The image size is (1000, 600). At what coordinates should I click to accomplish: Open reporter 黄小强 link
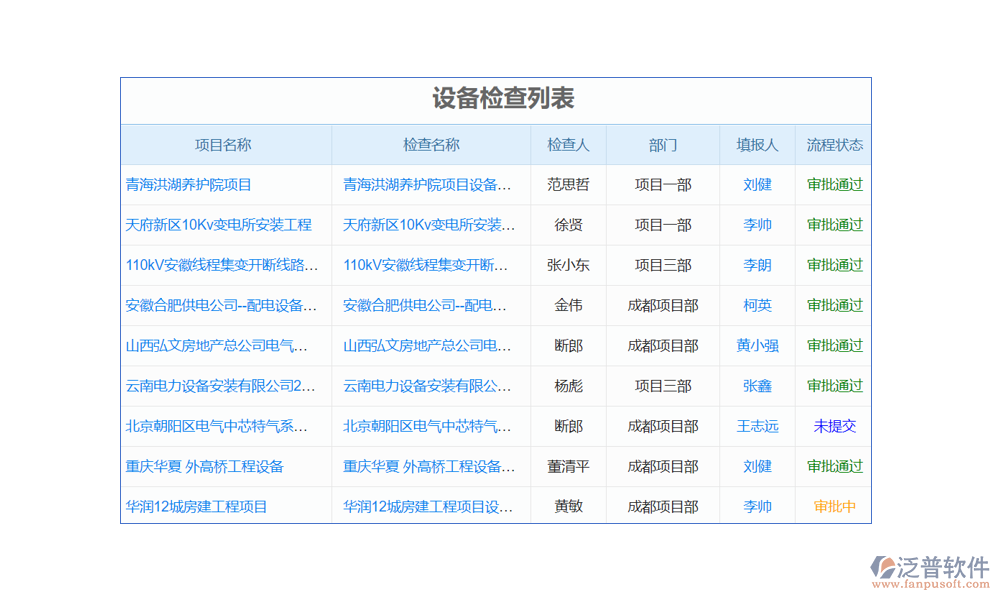click(757, 346)
